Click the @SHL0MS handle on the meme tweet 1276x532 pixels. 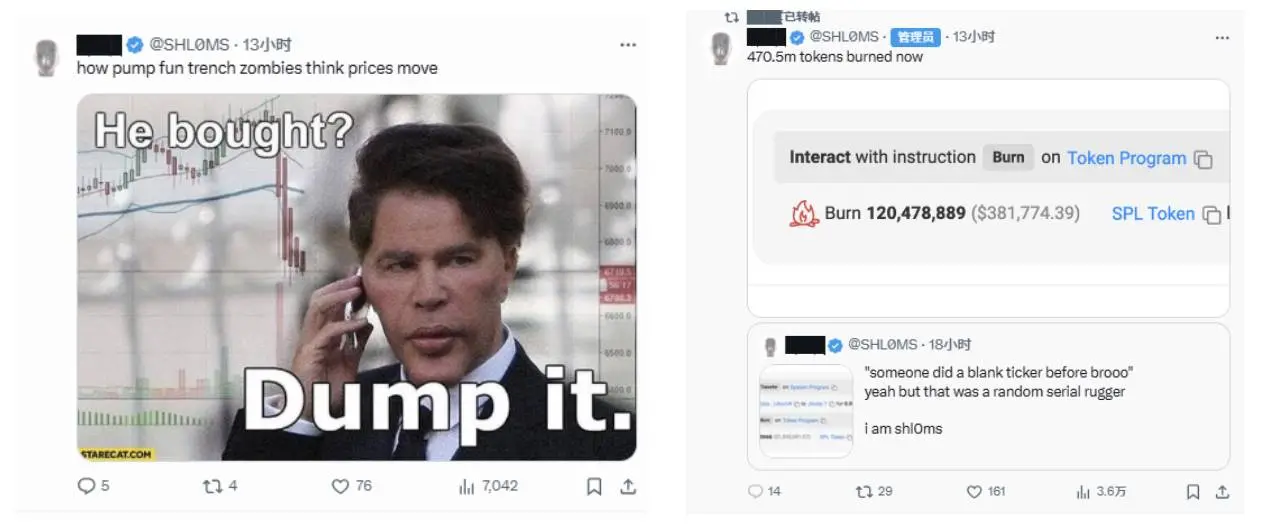pyautogui.click(x=189, y=45)
